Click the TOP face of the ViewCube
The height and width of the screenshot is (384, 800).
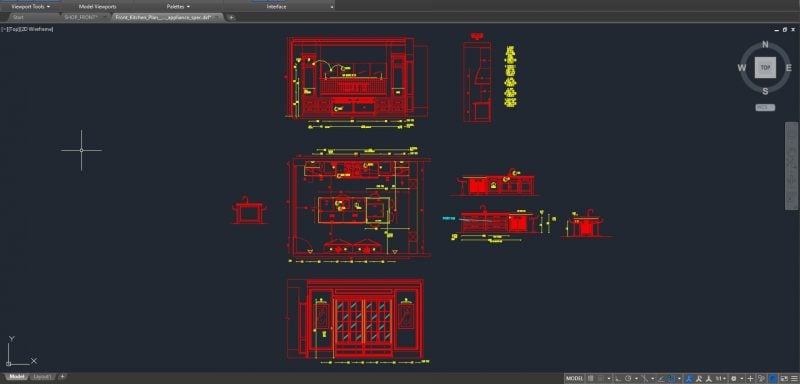765,67
